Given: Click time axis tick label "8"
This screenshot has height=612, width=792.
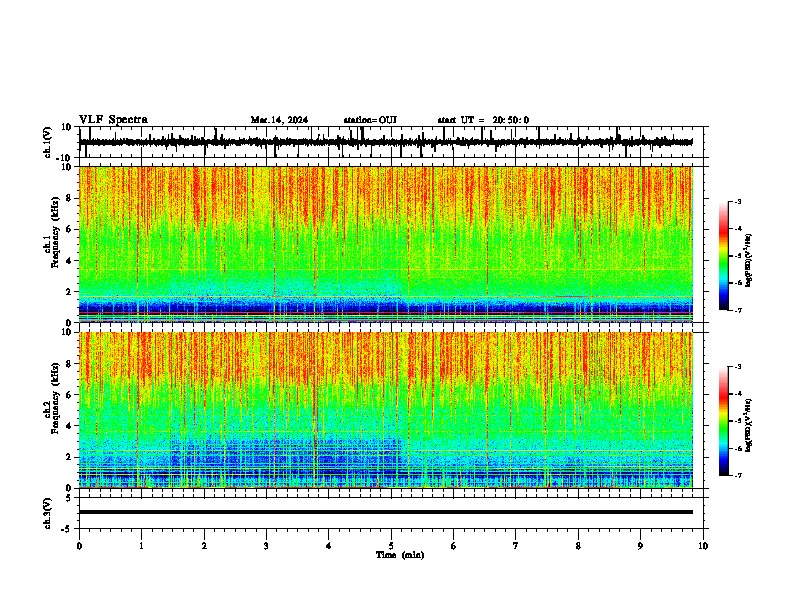Looking at the screenshot, I should click(x=578, y=546).
